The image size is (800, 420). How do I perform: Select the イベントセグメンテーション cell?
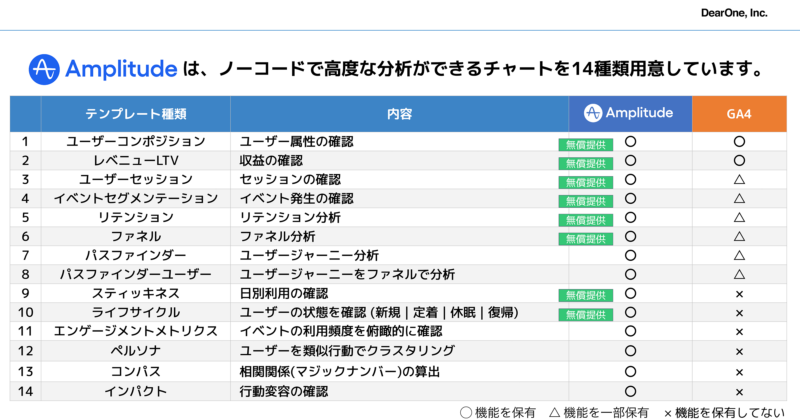point(136,198)
